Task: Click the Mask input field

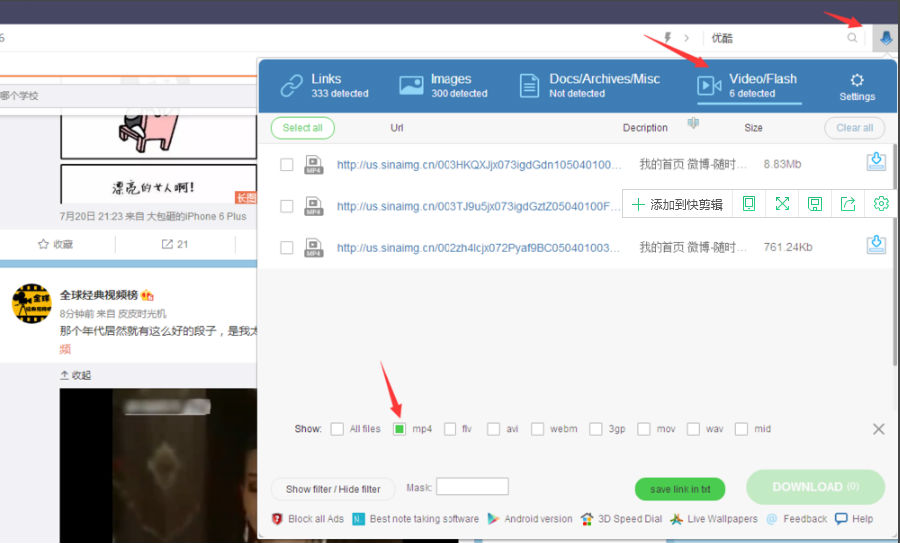Action: point(472,487)
